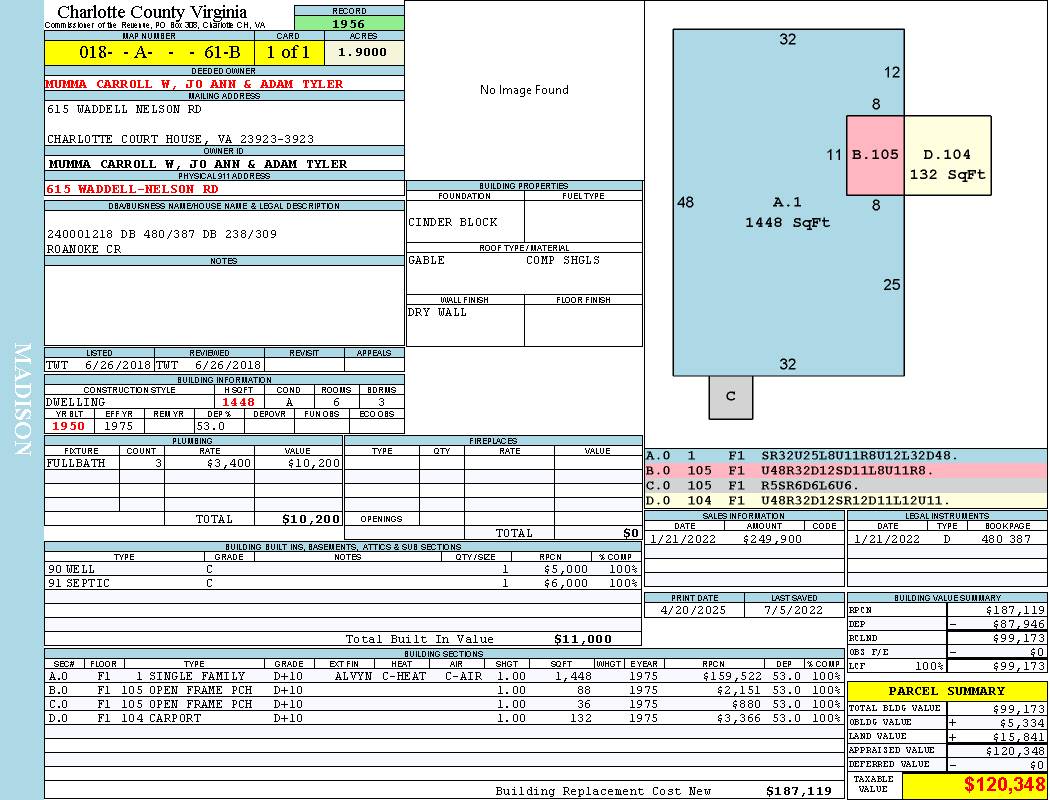The width and height of the screenshot is (1050, 800).
Task: Select the pink B.105 porch area in sketch
Action: pos(875,155)
